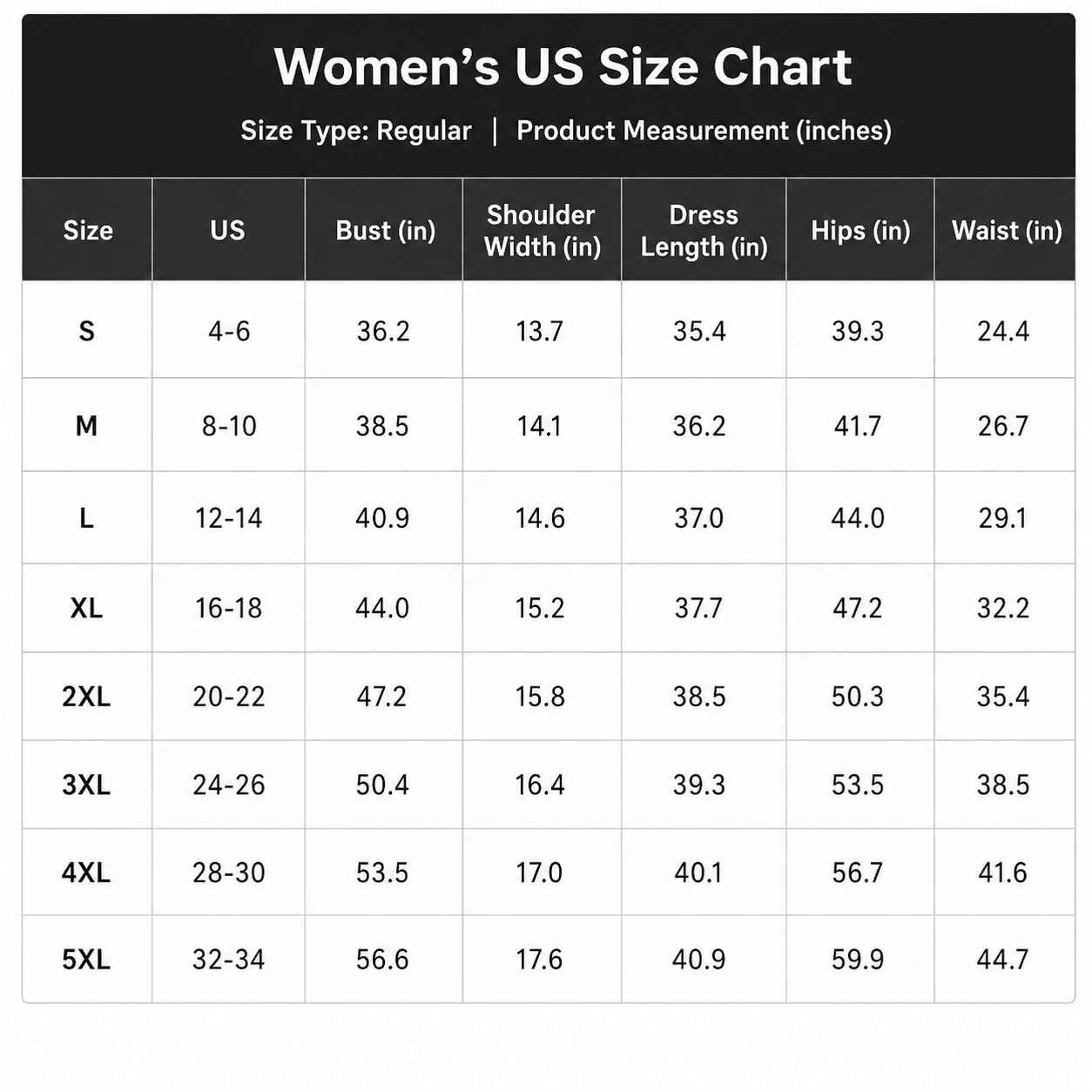Click the Shoulder Width (in) header
This screenshot has width=1092, height=1092.
[542, 231]
